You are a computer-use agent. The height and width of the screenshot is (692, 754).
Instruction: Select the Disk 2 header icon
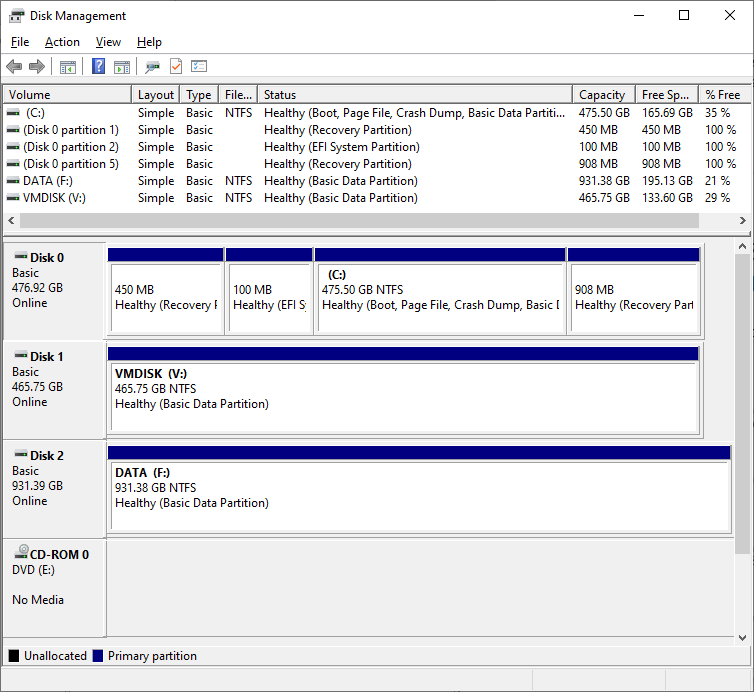pyautogui.click(x=21, y=454)
